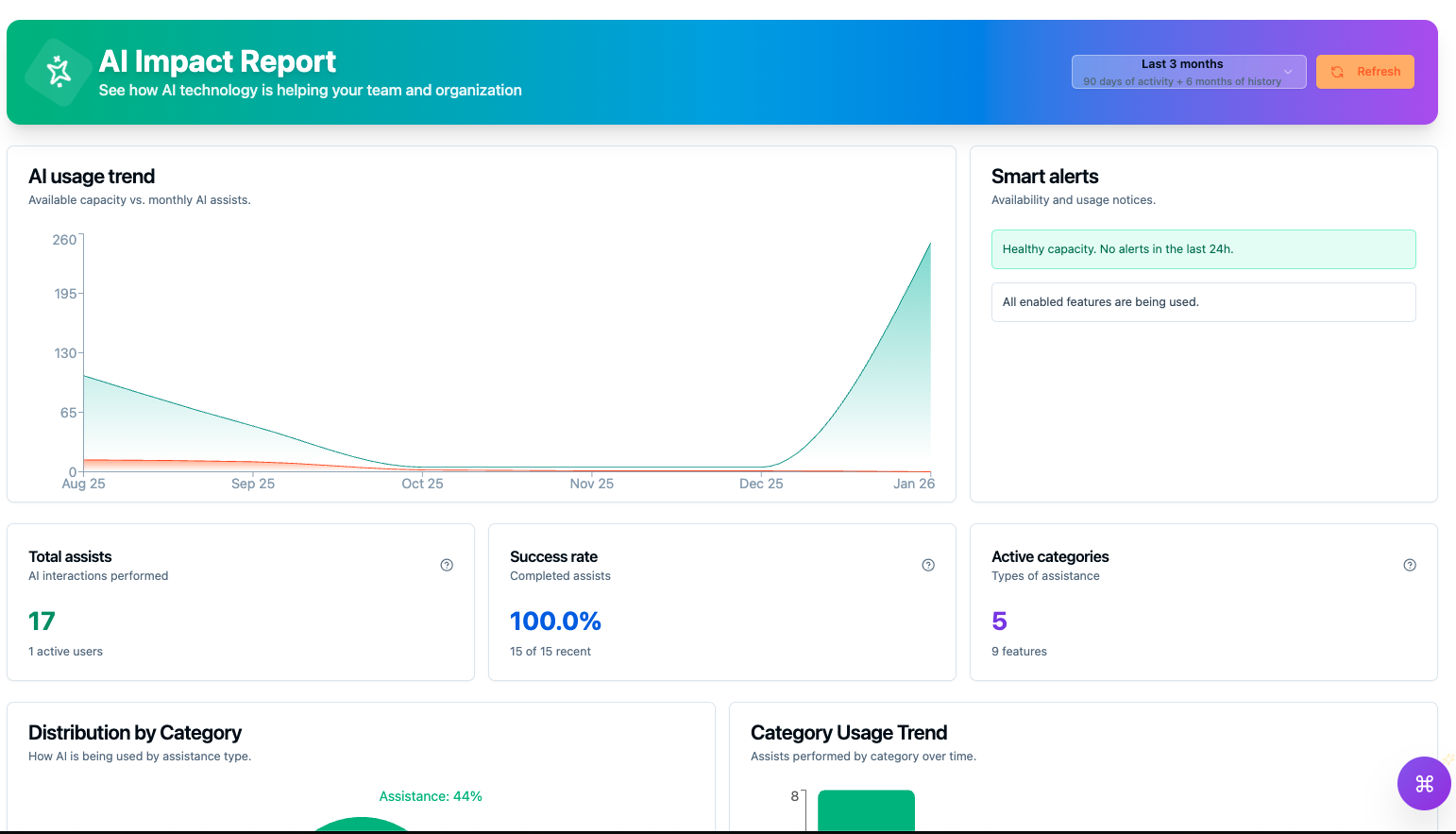Click the Total assists value 17

(x=42, y=621)
